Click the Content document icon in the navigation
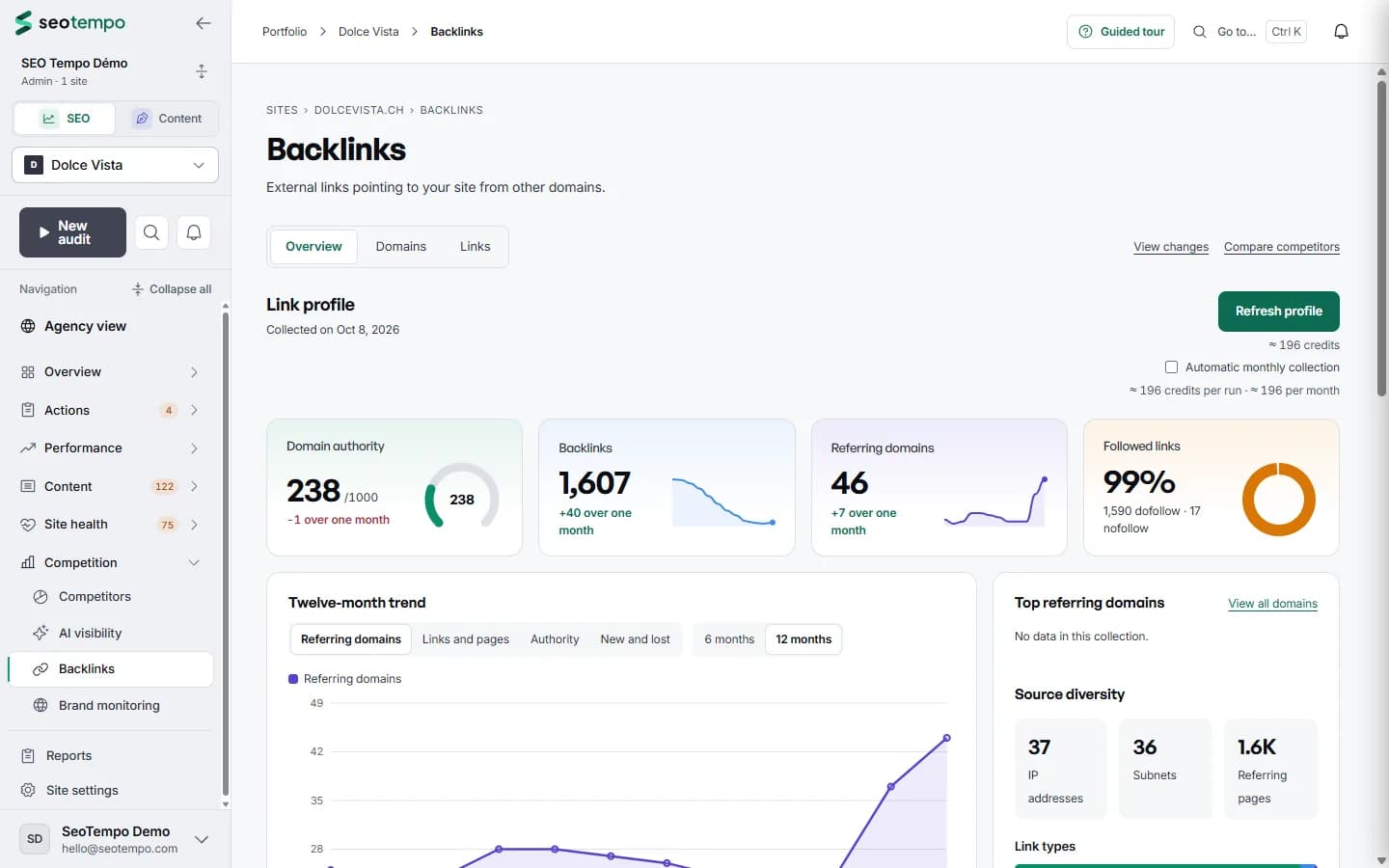Viewport: 1389px width, 868px height. click(x=28, y=486)
